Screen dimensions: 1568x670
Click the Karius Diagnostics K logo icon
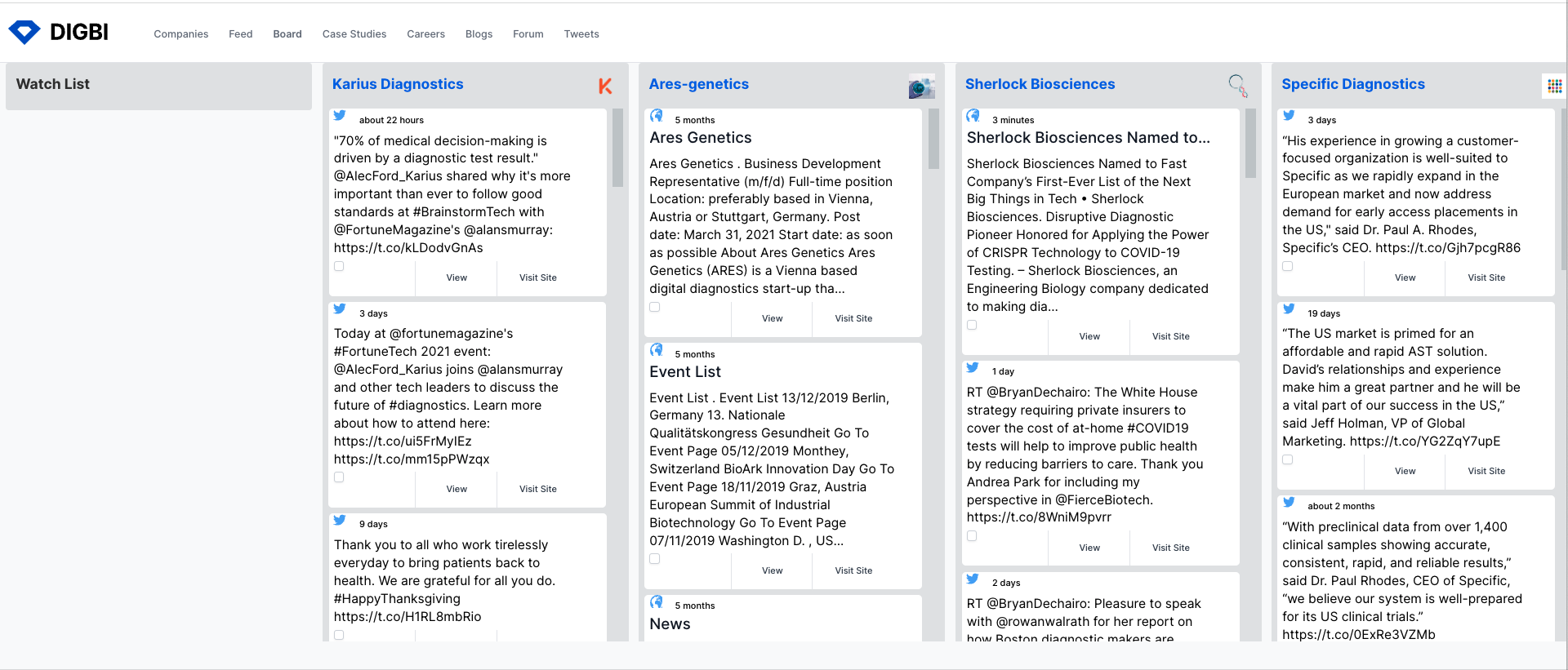click(605, 86)
